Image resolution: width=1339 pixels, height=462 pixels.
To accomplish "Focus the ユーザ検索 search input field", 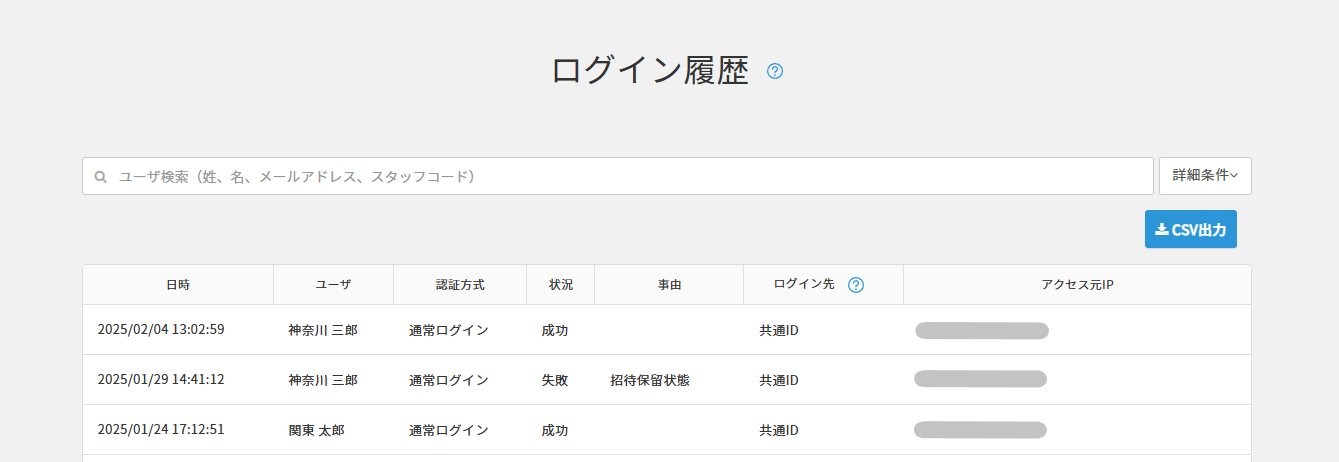I will [x=620, y=176].
